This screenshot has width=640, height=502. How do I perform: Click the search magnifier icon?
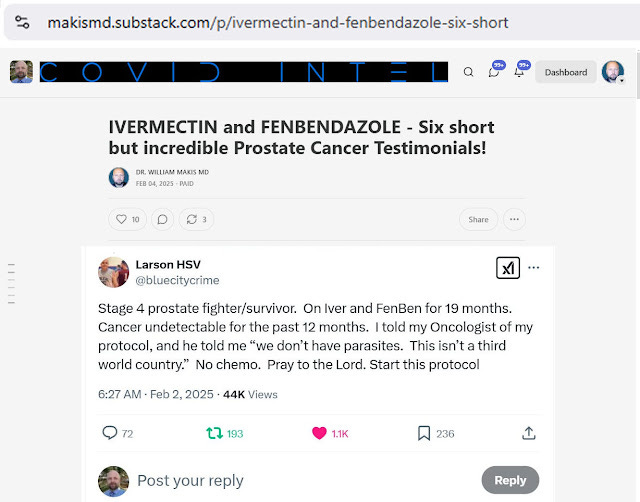[x=469, y=72]
